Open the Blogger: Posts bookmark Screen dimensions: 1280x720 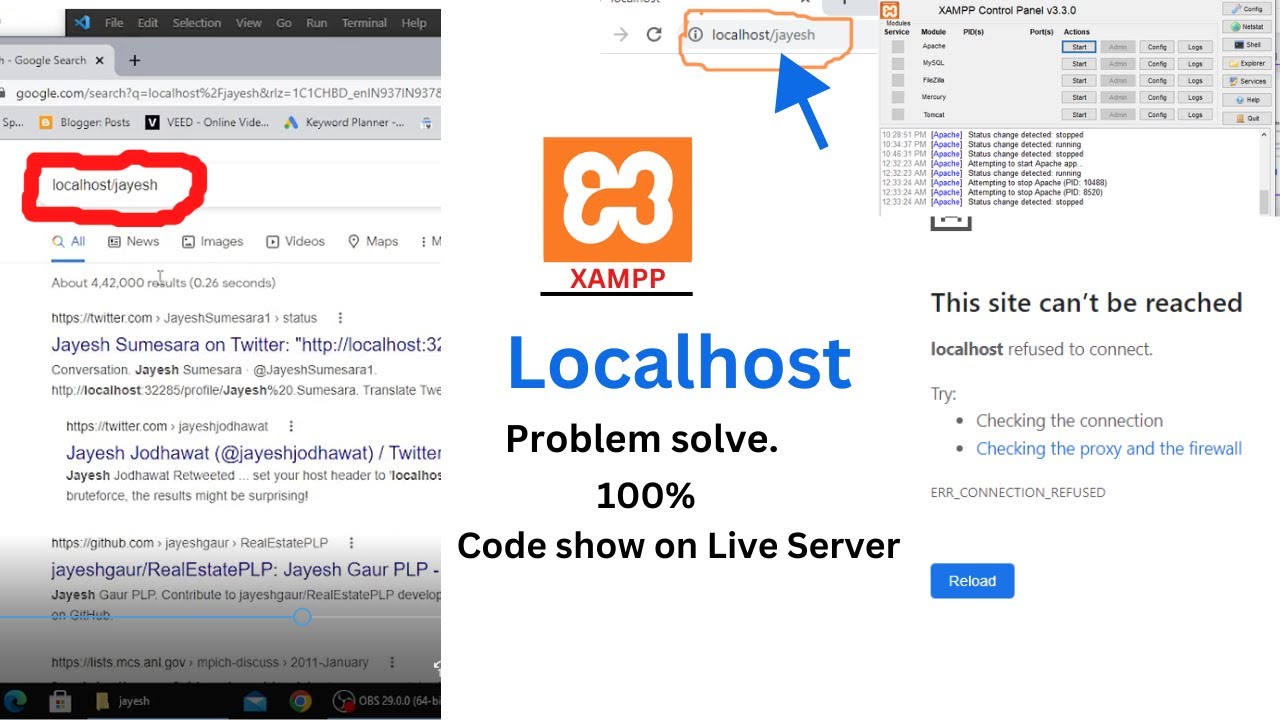tap(85, 122)
